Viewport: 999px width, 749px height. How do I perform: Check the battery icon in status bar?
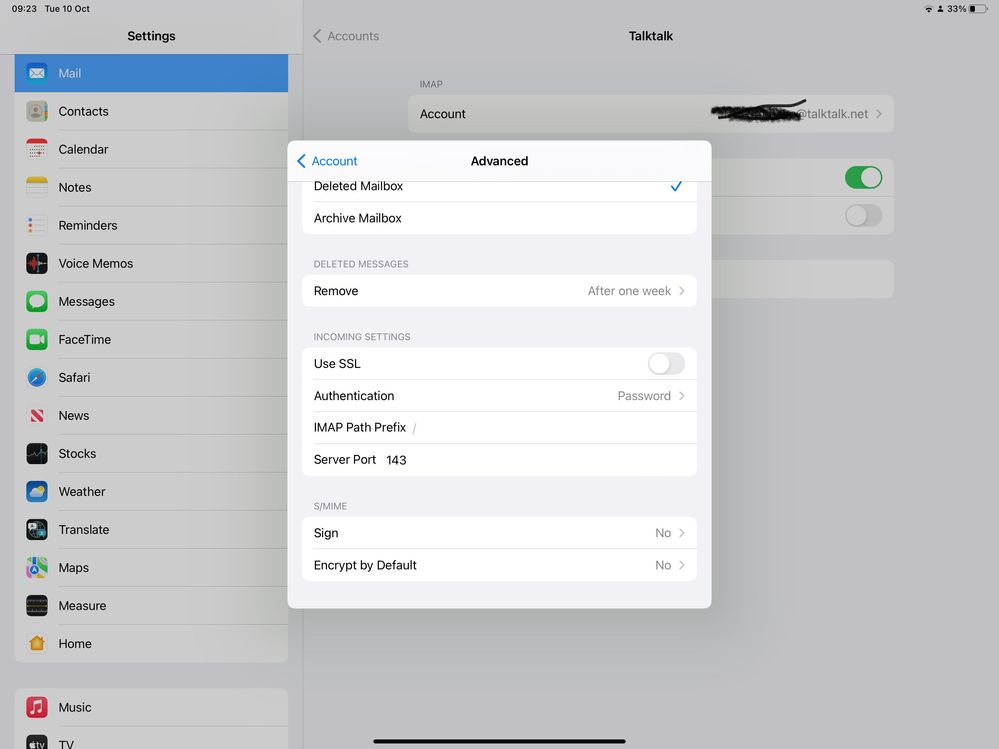click(x=978, y=9)
